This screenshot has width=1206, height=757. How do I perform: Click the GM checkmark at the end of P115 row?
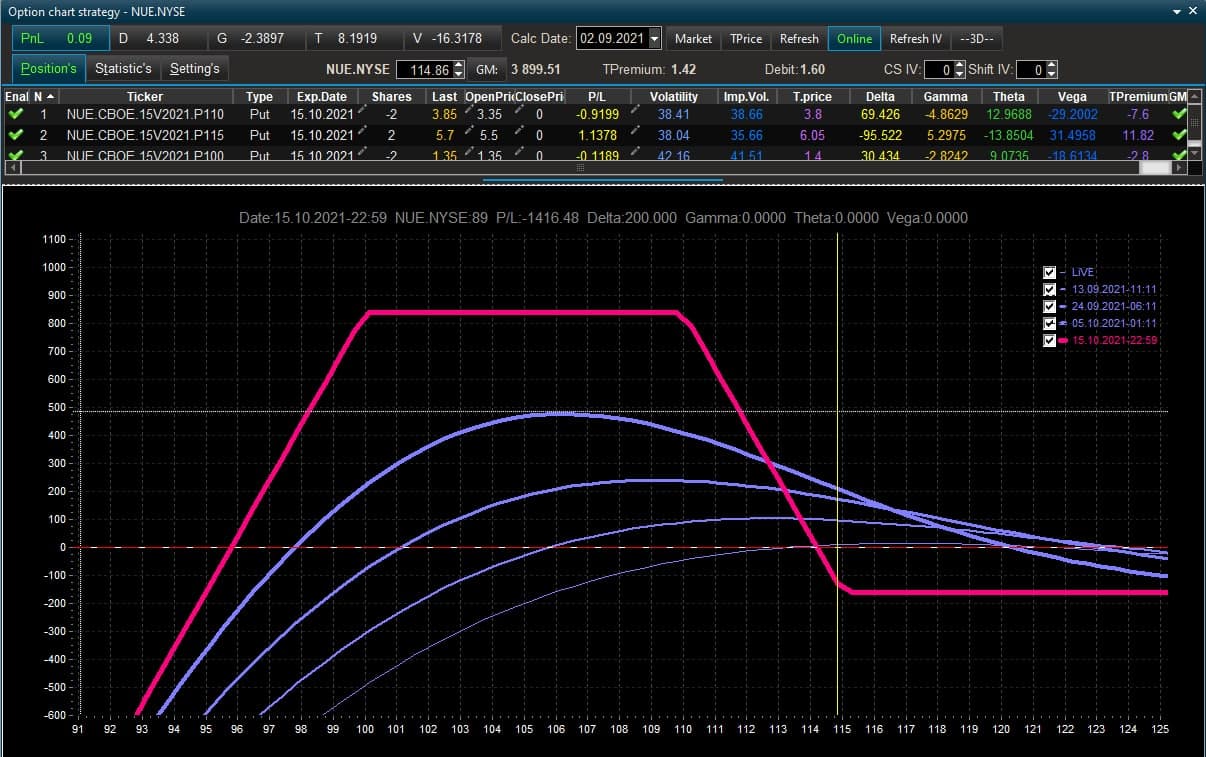pos(1179,135)
